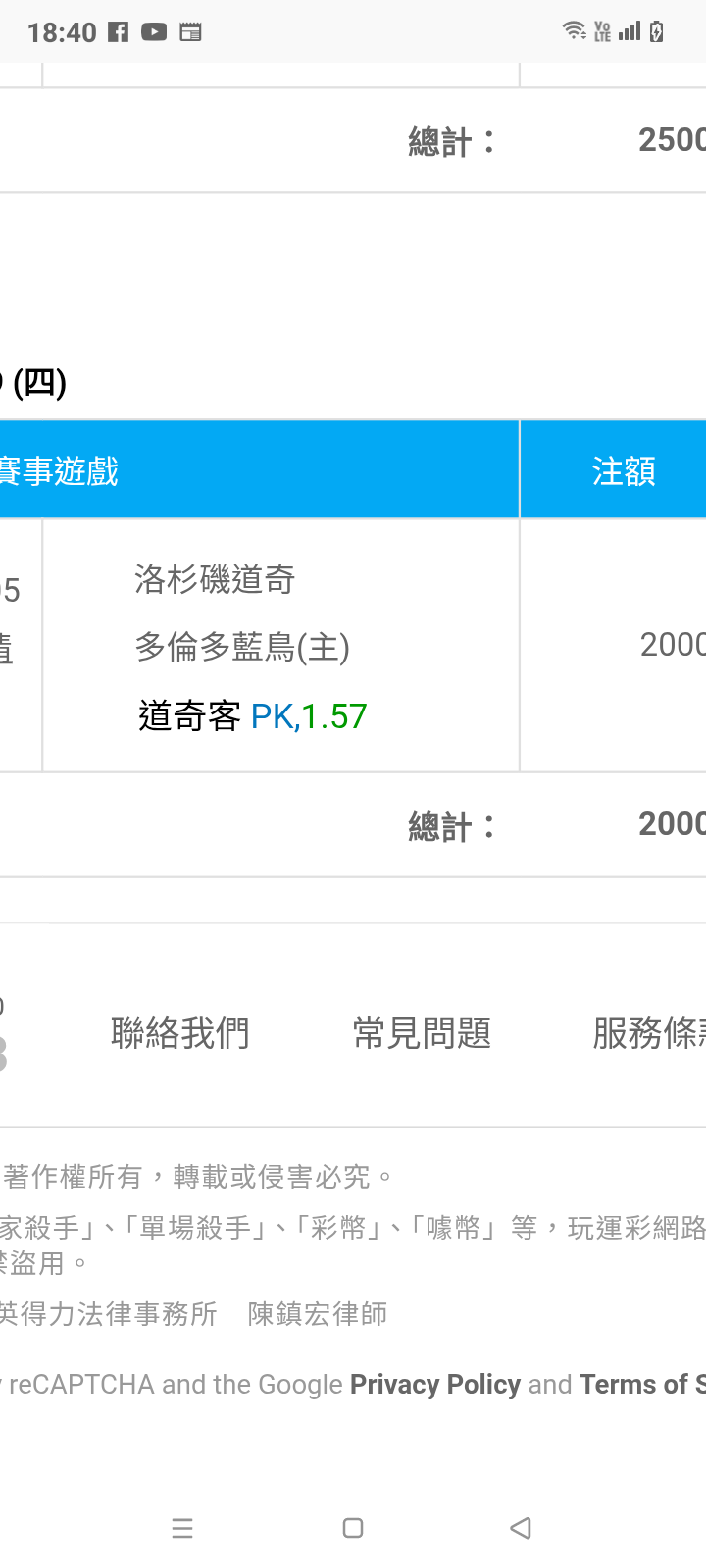Open the 聯絡我們 footer link
Viewport: 706px width, 1568px height.
180,1033
